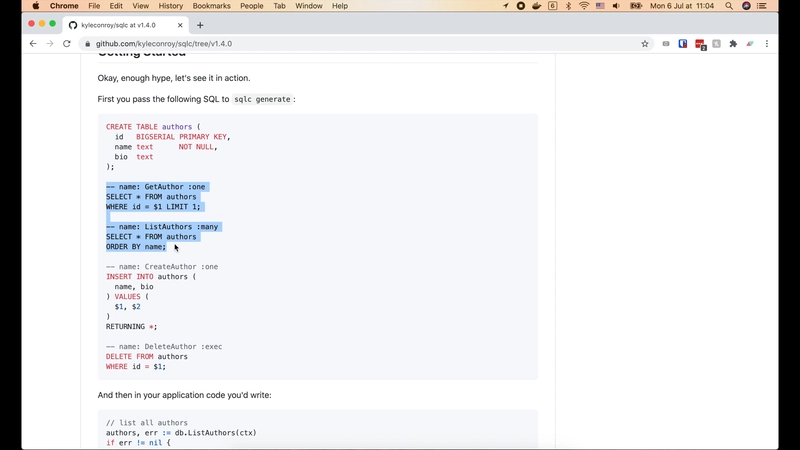Open the Bookmarks menu
The image size is (800, 450).
pos(211,6)
